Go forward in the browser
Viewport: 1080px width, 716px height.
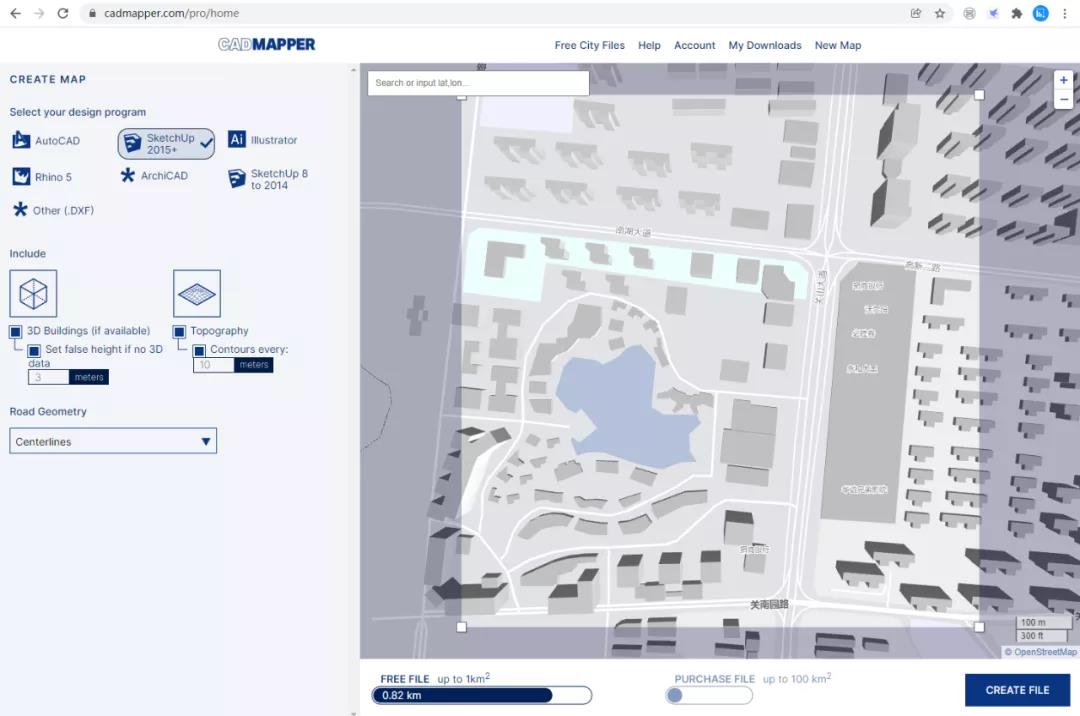[x=39, y=13]
